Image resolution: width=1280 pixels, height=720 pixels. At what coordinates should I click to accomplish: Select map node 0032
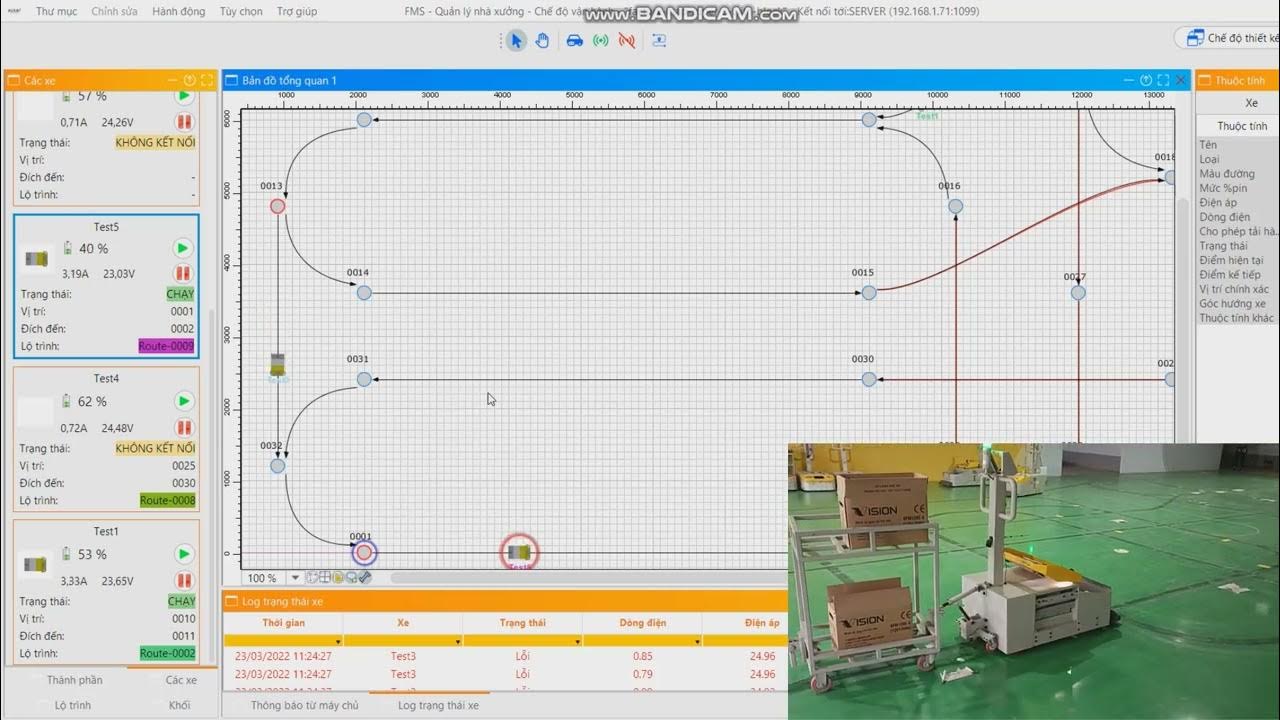(278, 465)
